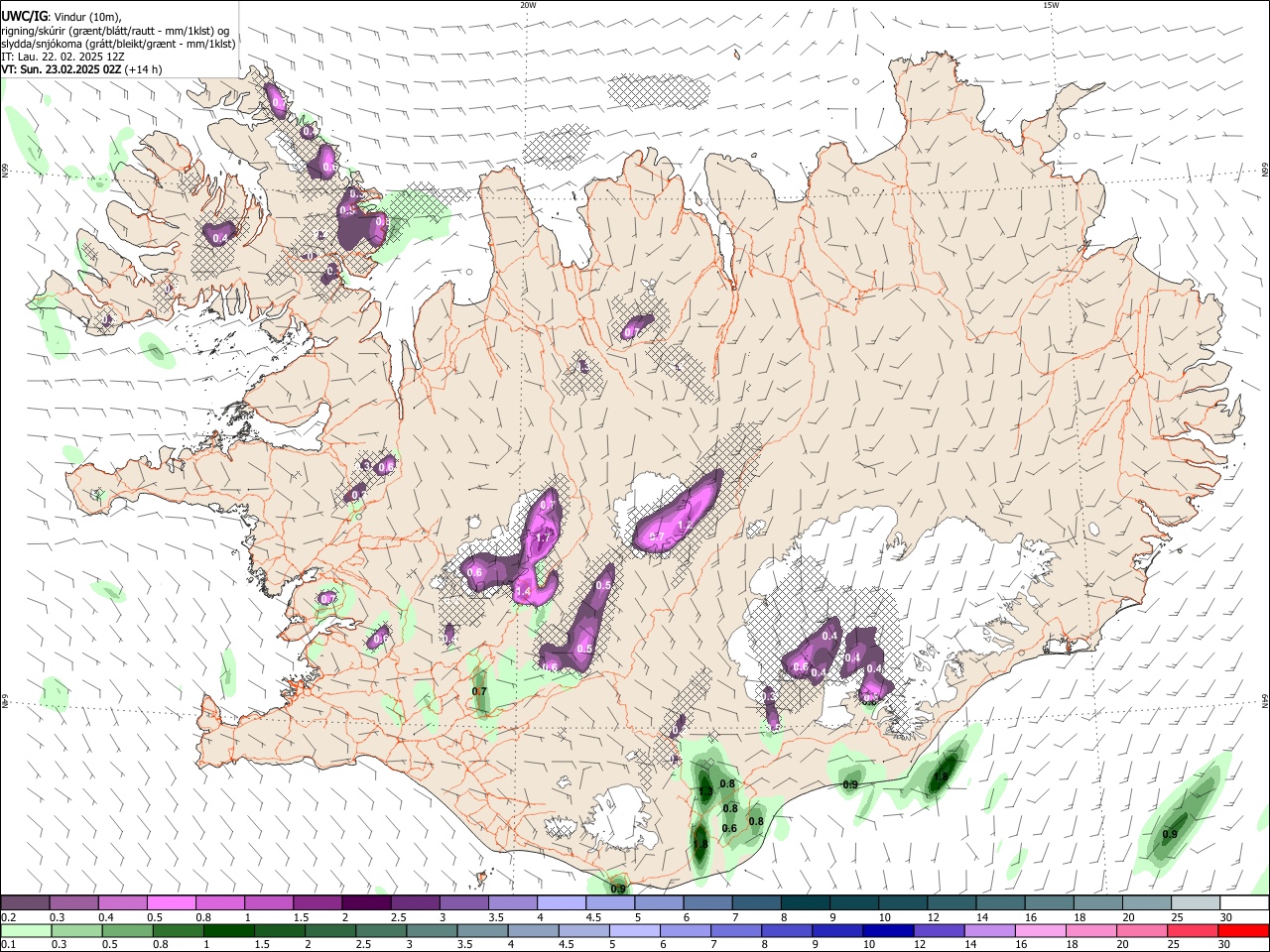Image resolution: width=1270 pixels, height=952 pixels.
Task: Select the upper legend swatch between 0.8 and 1
Action: coord(220,903)
